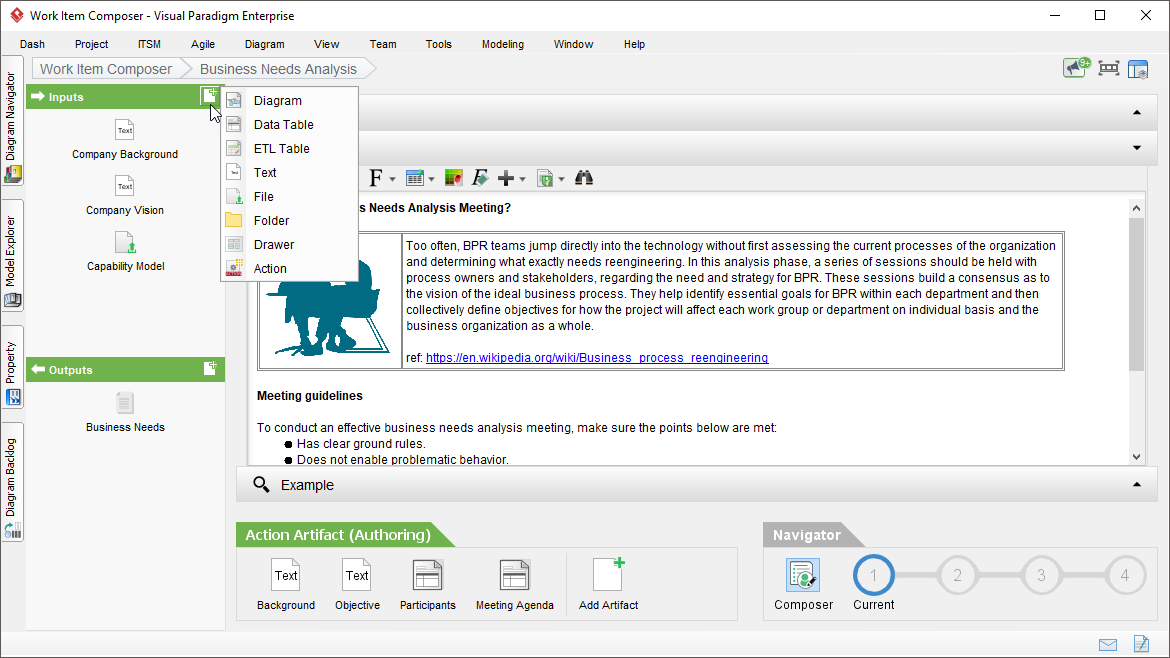Image resolution: width=1170 pixels, height=658 pixels.
Task: Click the font F toolbar icon
Action: 375,178
